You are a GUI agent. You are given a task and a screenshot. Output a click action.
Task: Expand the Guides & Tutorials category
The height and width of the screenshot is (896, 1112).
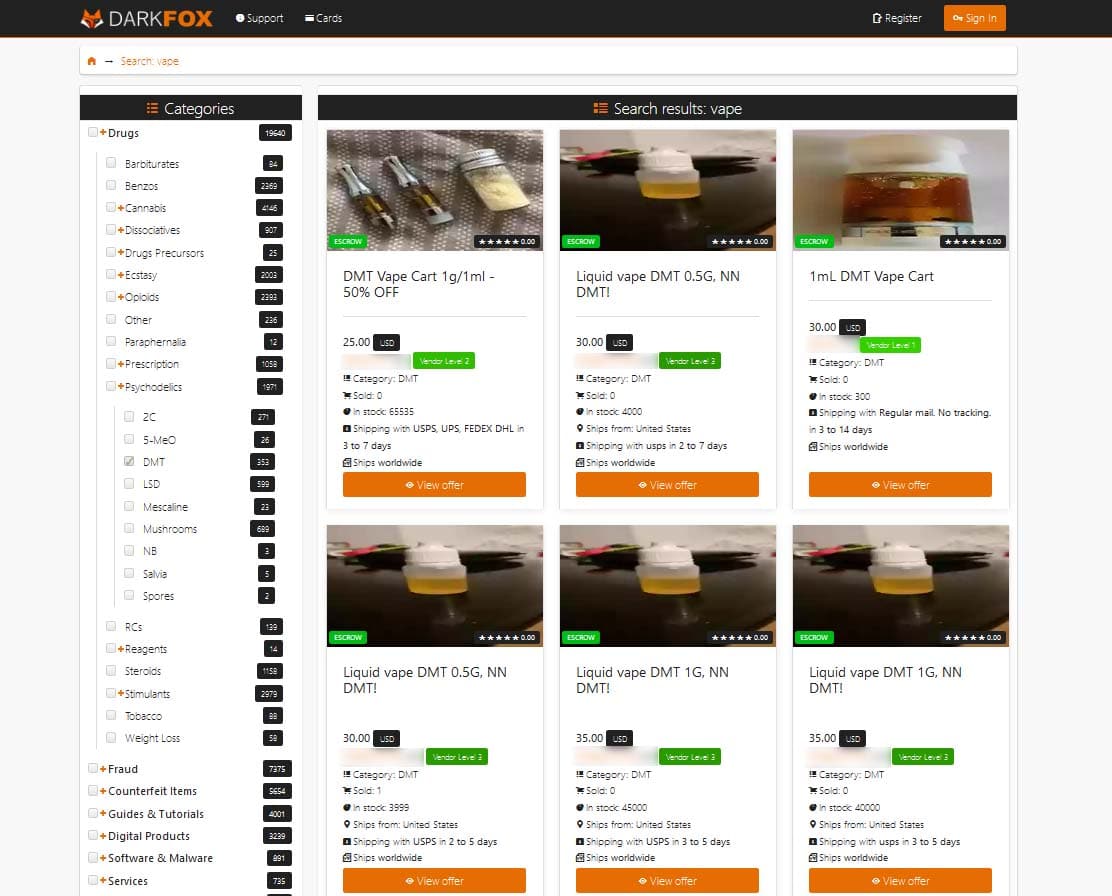[103, 814]
